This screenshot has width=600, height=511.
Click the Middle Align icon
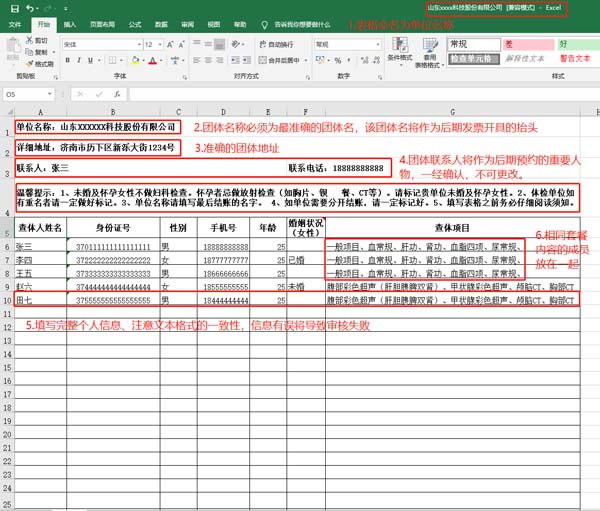coord(208,44)
